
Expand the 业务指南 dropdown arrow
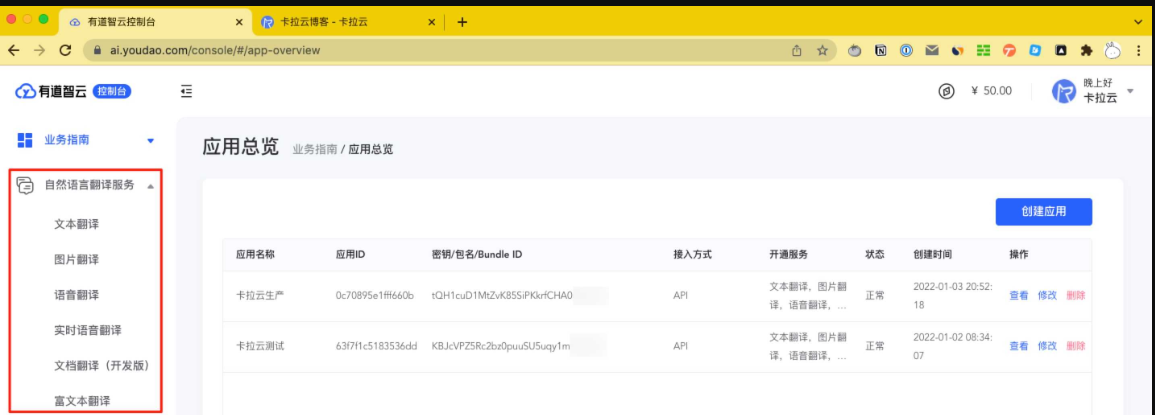click(151, 140)
